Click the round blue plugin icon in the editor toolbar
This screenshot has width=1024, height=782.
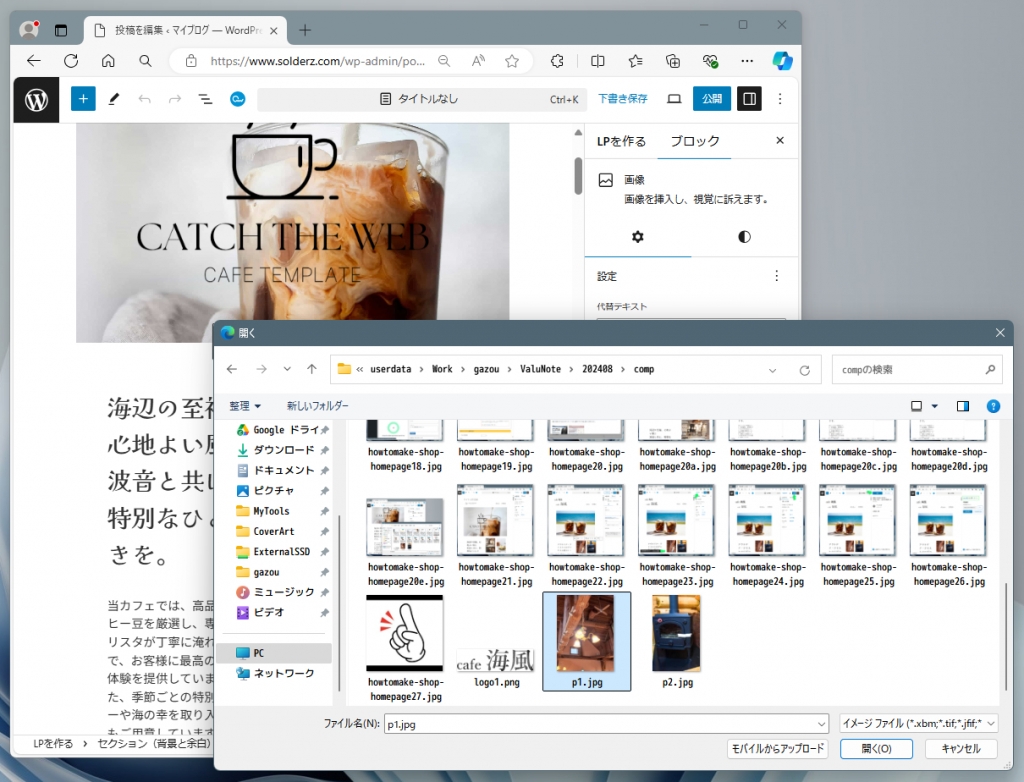click(238, 99)
